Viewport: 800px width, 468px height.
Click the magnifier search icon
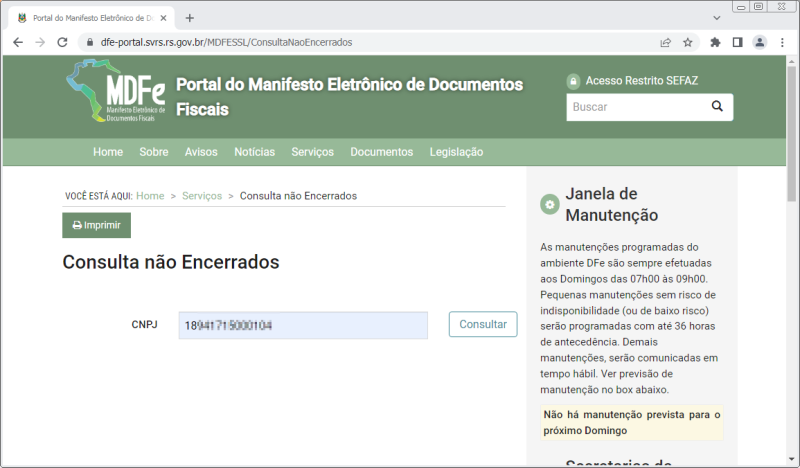[x=717, y=106]
